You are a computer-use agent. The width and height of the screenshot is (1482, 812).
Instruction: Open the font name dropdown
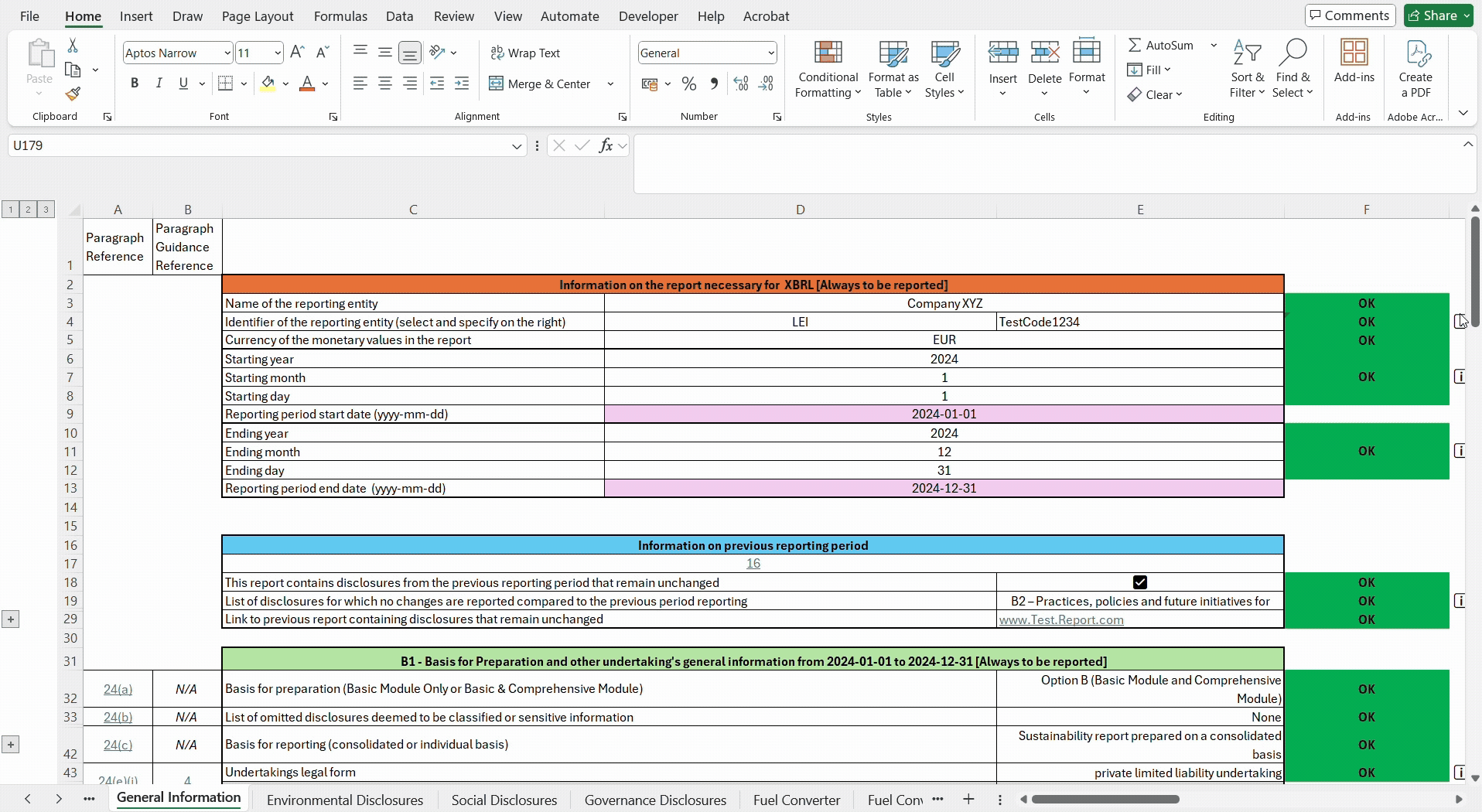point(227,53)
